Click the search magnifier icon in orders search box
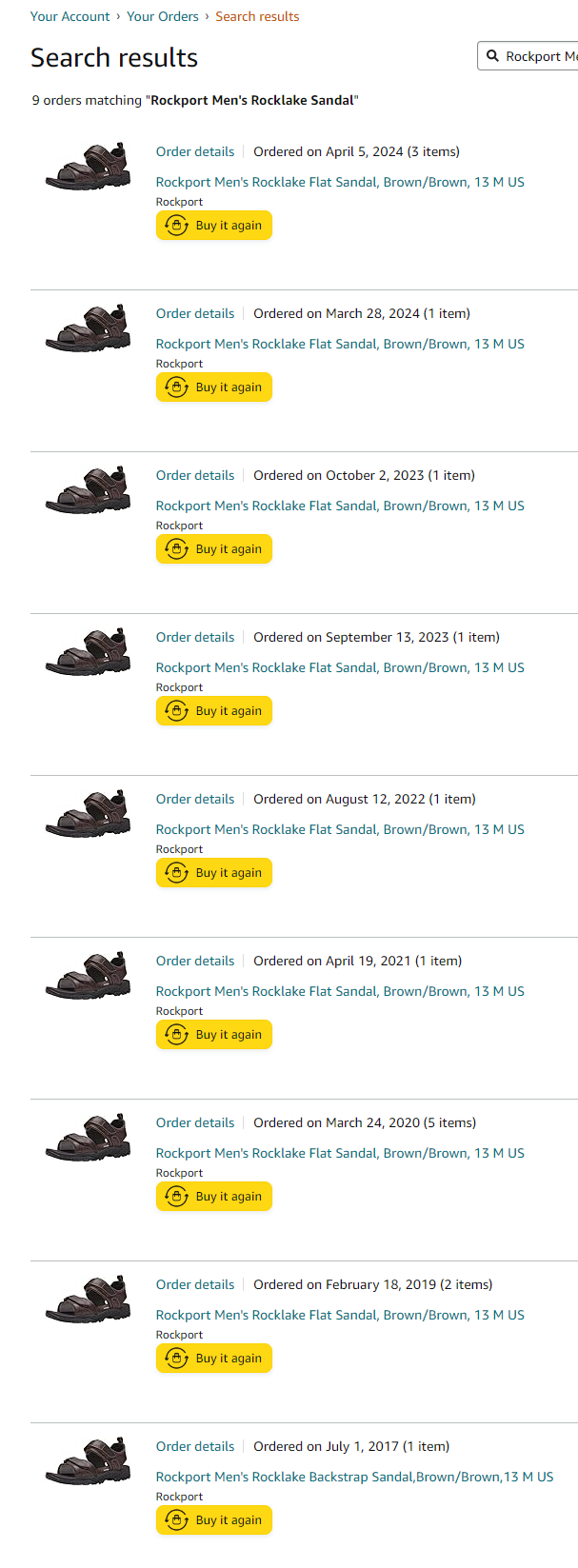The height and width of the screenshot is (1568, 578). 492,56
